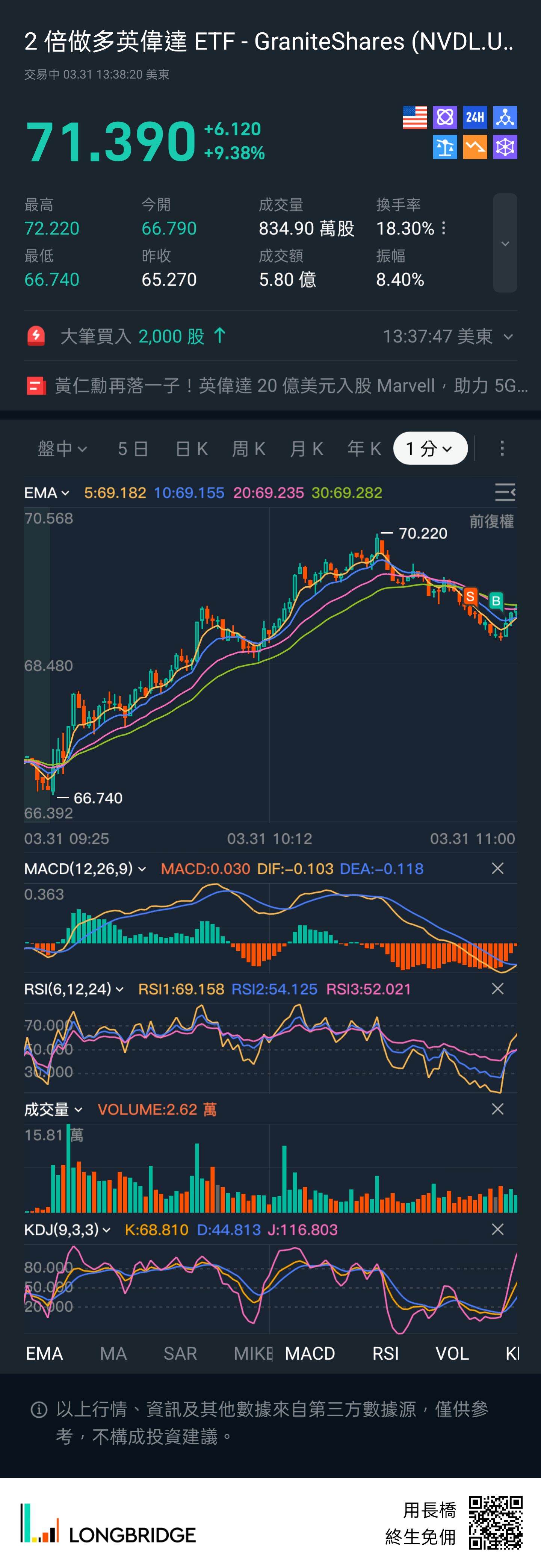Open the chart three-dot options menu
The height and width of the screenshot is (1568, 541).
coord(502,449)
